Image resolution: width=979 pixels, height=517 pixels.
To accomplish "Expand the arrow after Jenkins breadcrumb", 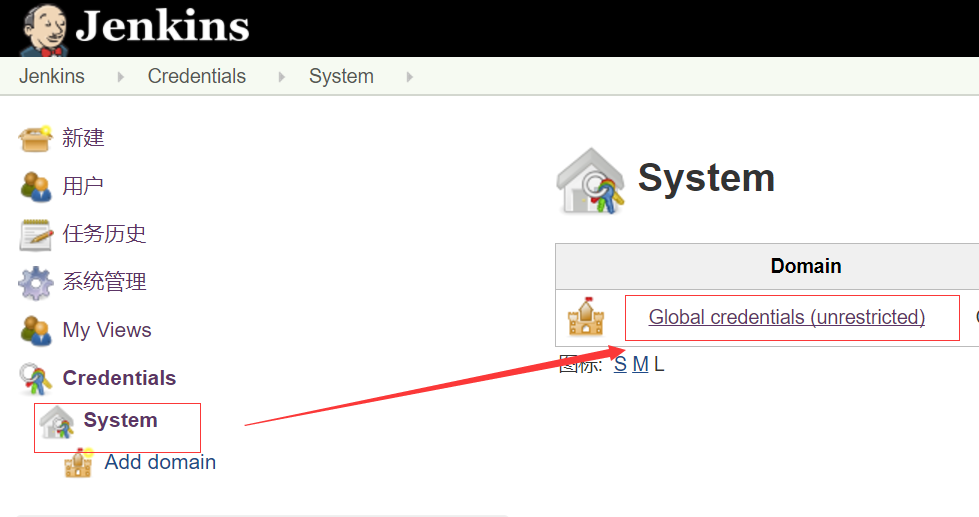I will pyautogui.click(x=121, y=77).
